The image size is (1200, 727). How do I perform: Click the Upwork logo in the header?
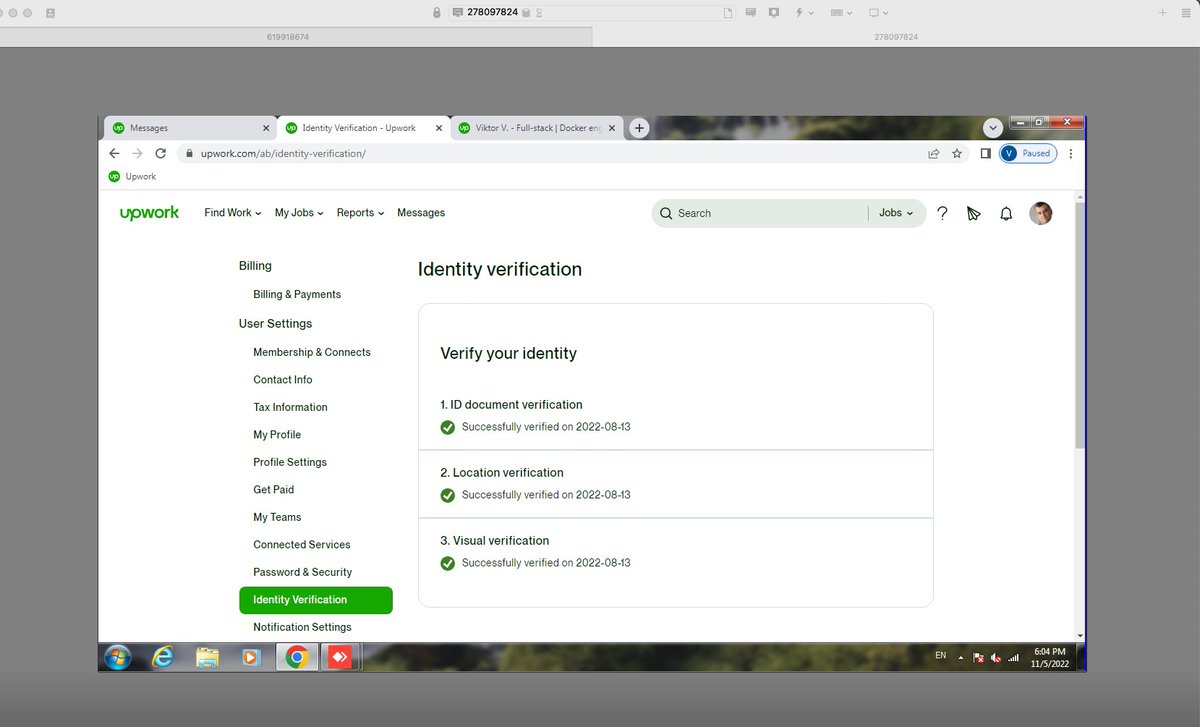click(x=149, y=213)
